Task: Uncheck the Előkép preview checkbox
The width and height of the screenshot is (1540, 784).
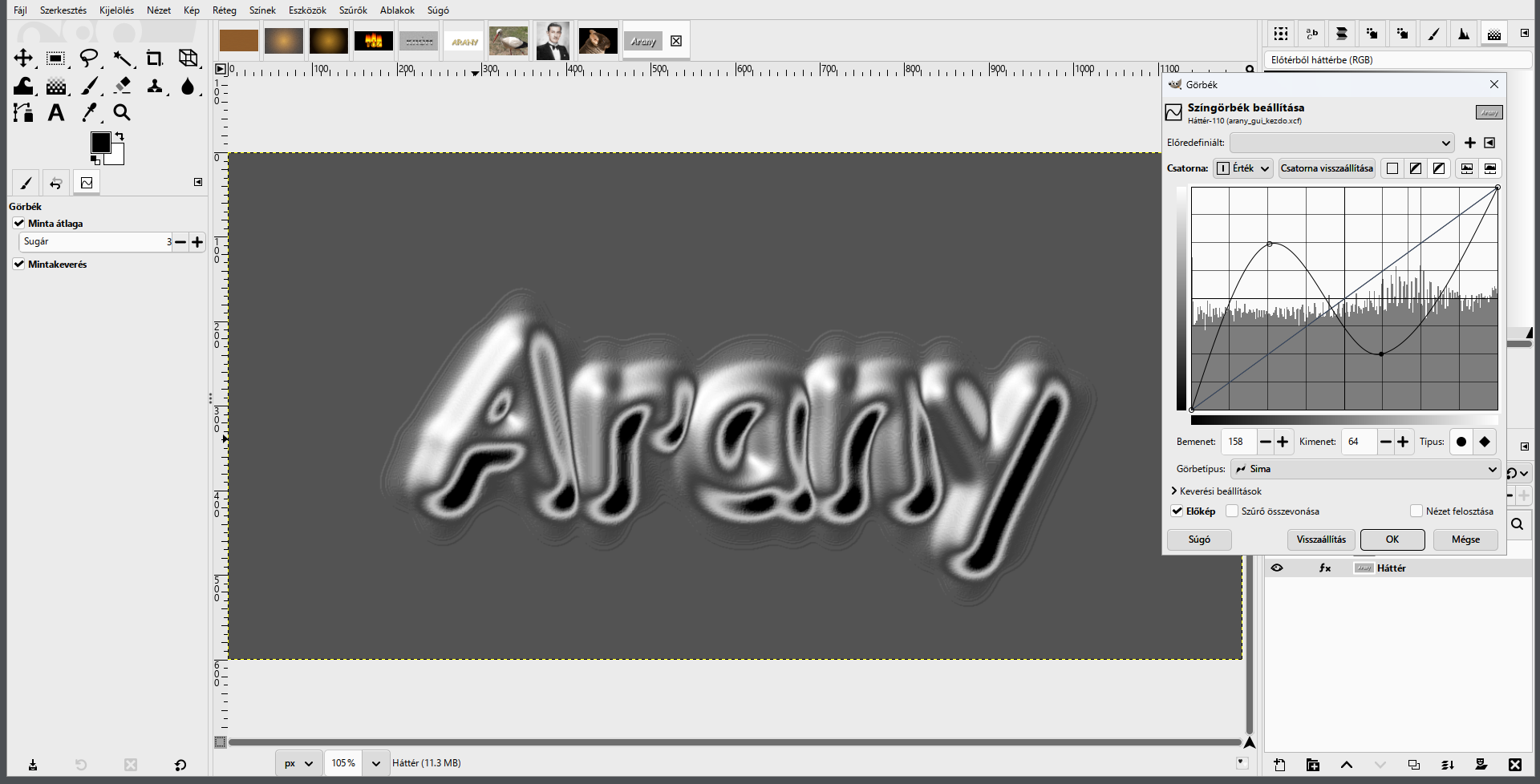Action: pos(1177,511)
